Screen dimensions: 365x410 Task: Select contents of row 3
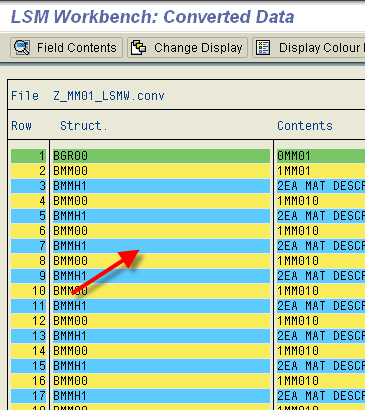click(321, 186)
